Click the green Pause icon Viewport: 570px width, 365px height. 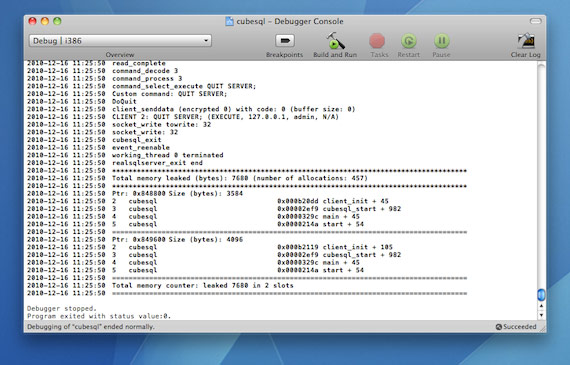pyautogui.click(x=442, y=41)
